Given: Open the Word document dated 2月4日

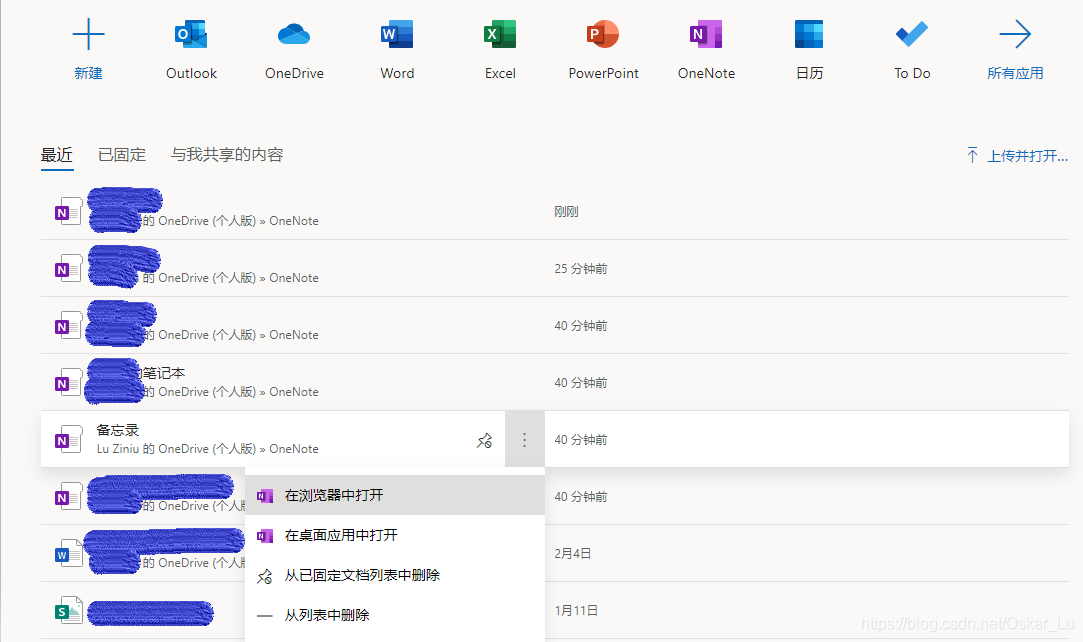Looking at the screenshot, I should pyautogui.click(x=555, y=553).
